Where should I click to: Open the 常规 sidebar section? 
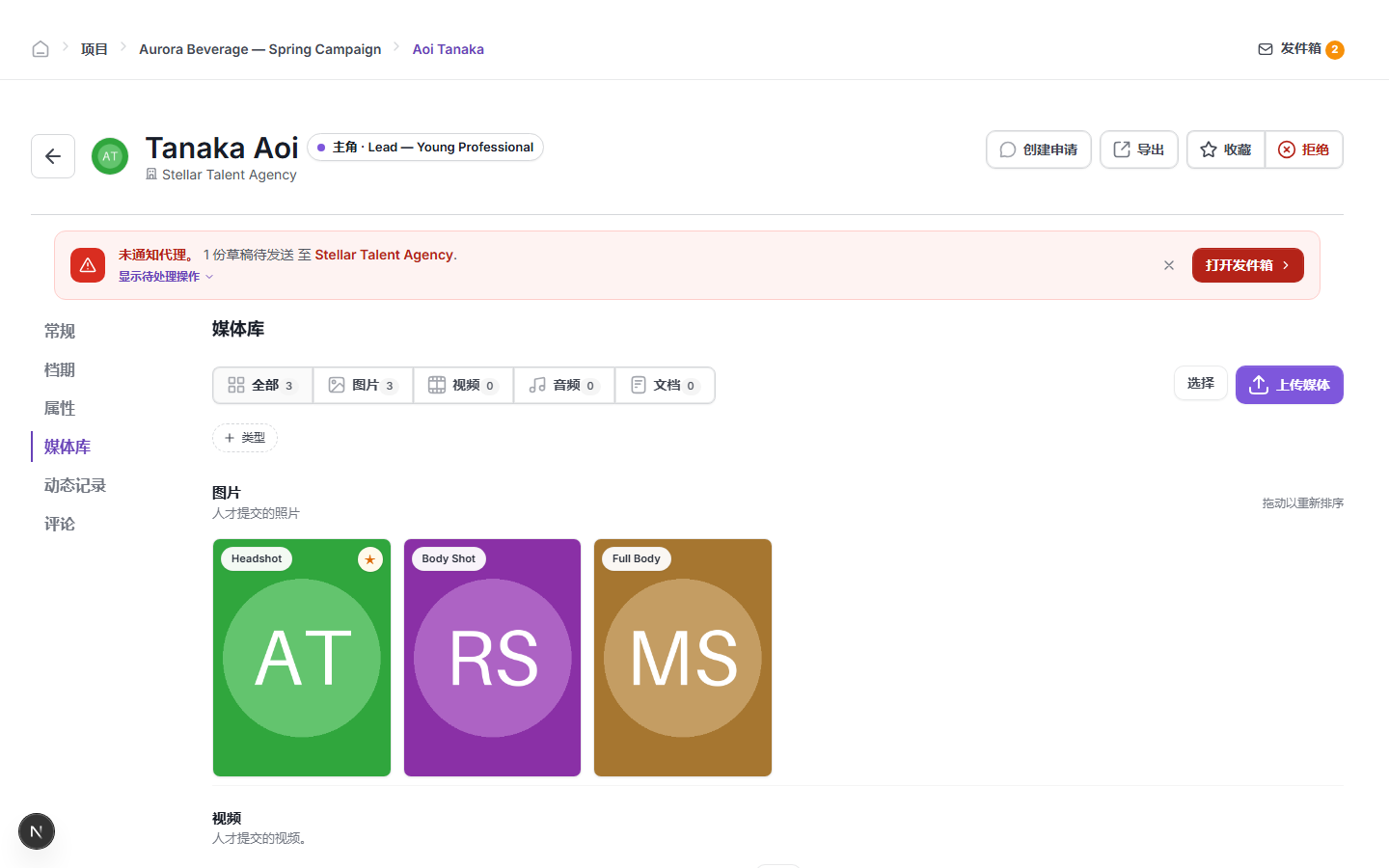pos(60,331)
